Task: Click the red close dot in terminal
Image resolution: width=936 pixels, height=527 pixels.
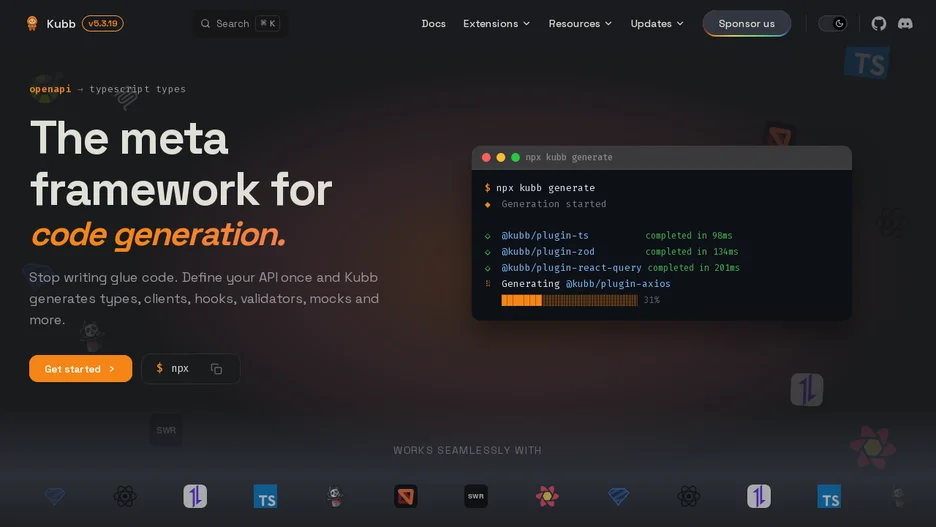Action: 486,158
